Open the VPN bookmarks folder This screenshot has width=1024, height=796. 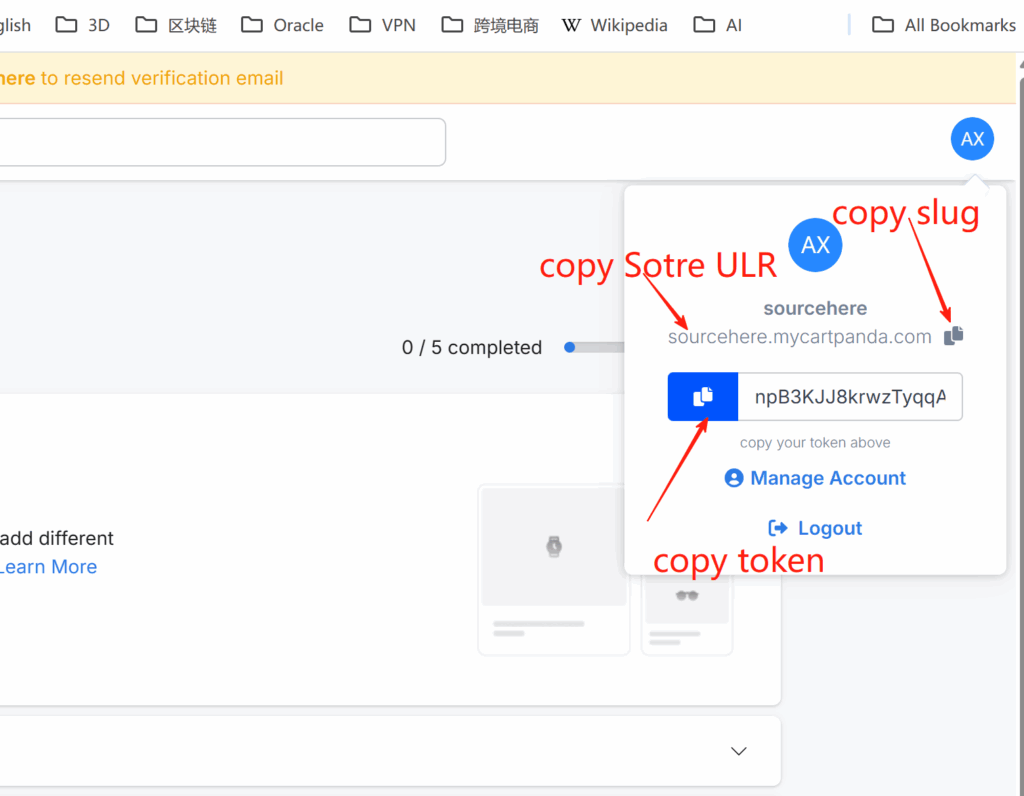382,25
